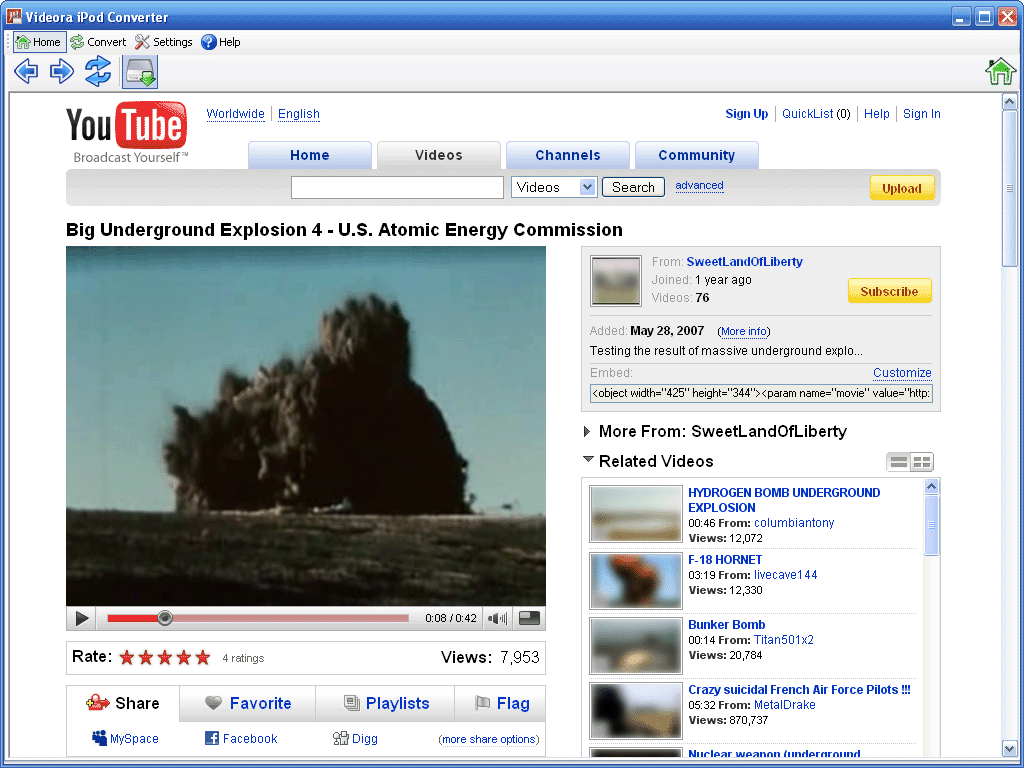1024x768 pixels.
Task: Click the Search button
Action: [x=633, y=187]
